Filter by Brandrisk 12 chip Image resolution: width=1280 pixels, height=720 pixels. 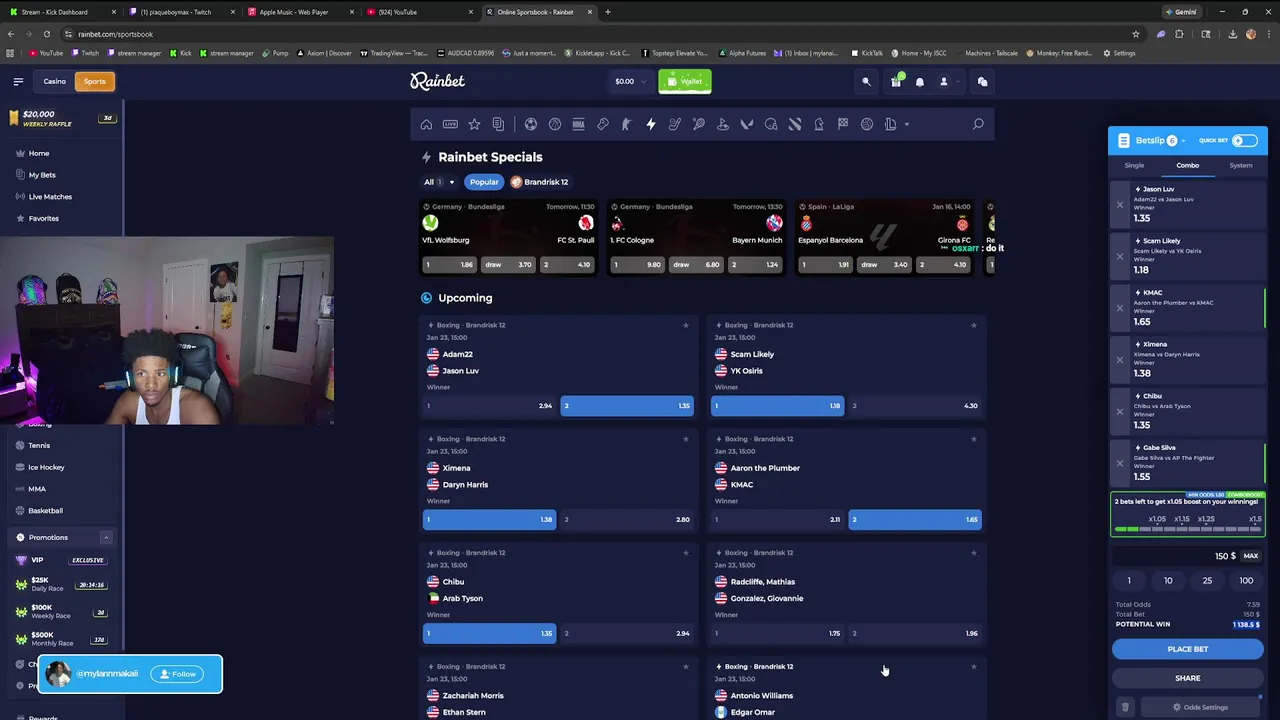click(540, 182)
